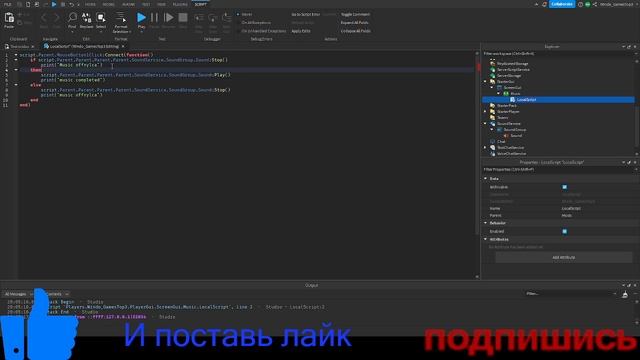Select the SCRIPT ribbon tab
The image size is (640, 360).
tap(200, 4)
